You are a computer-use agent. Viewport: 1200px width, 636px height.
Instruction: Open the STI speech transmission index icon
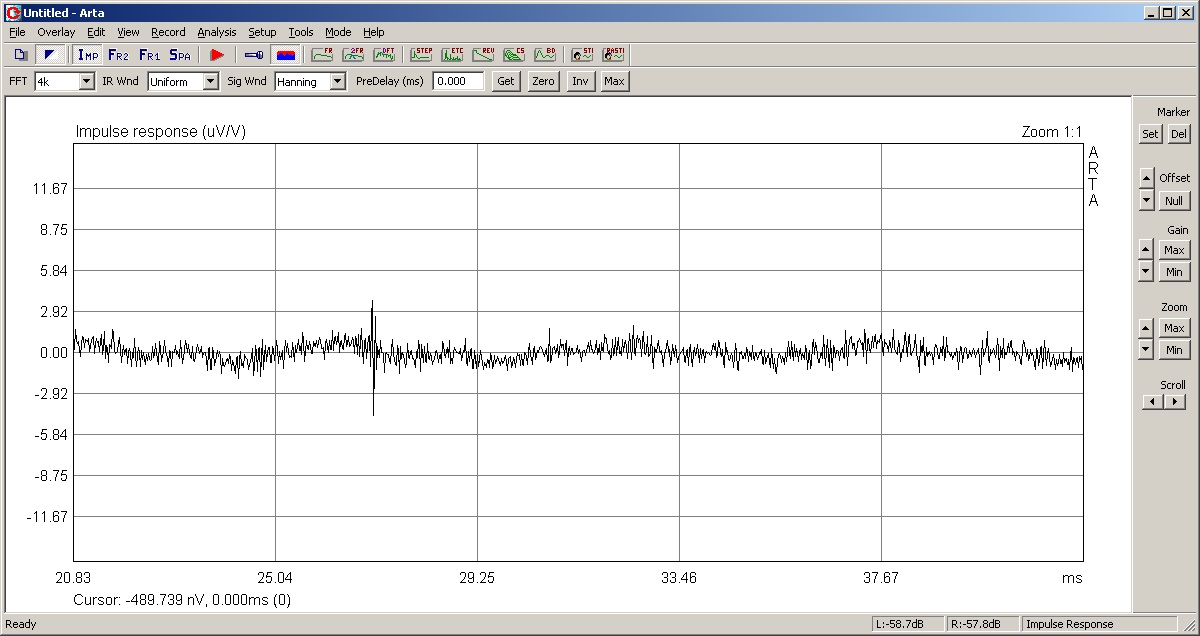point(582,55)
